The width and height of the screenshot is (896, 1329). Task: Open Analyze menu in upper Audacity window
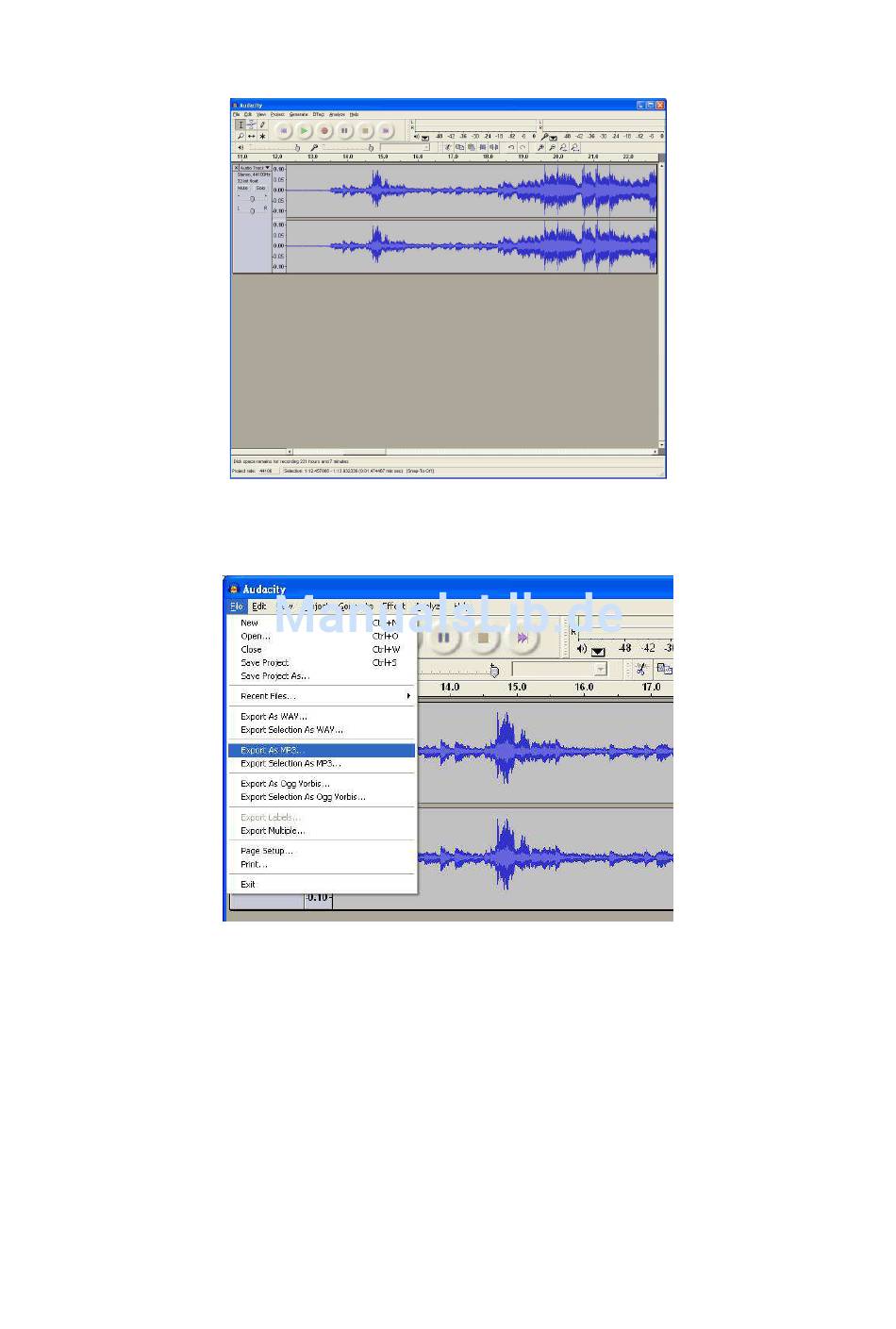(338, 114)
